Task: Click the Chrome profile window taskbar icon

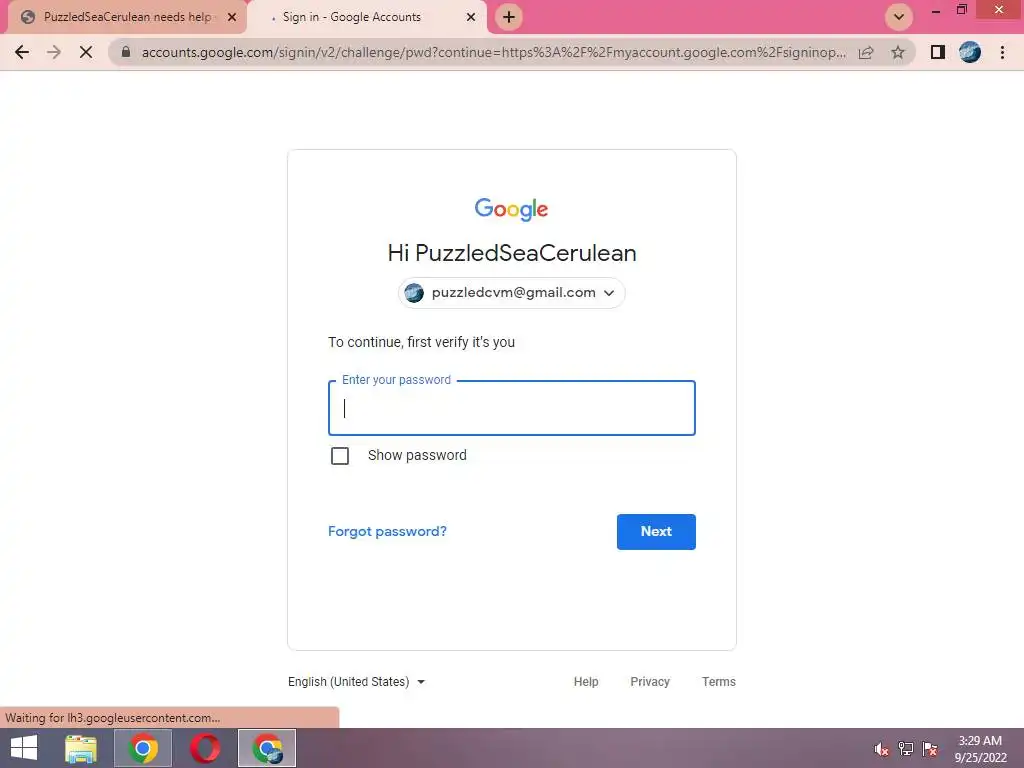Action: click(x=267, y=748)
